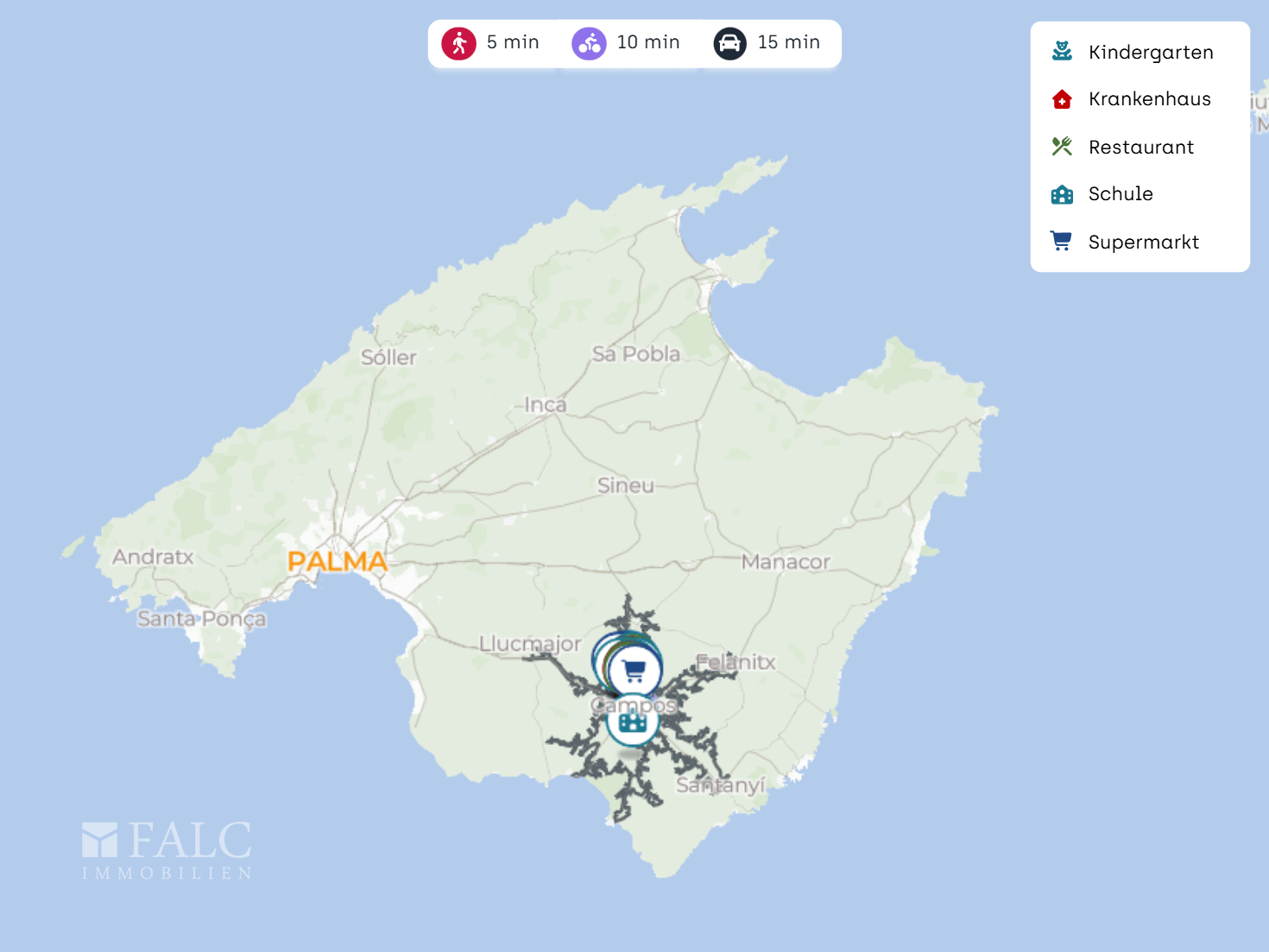Screen dimensions: 1269x952
Task: Click the dark car icon
Action: tap(729, 43)
